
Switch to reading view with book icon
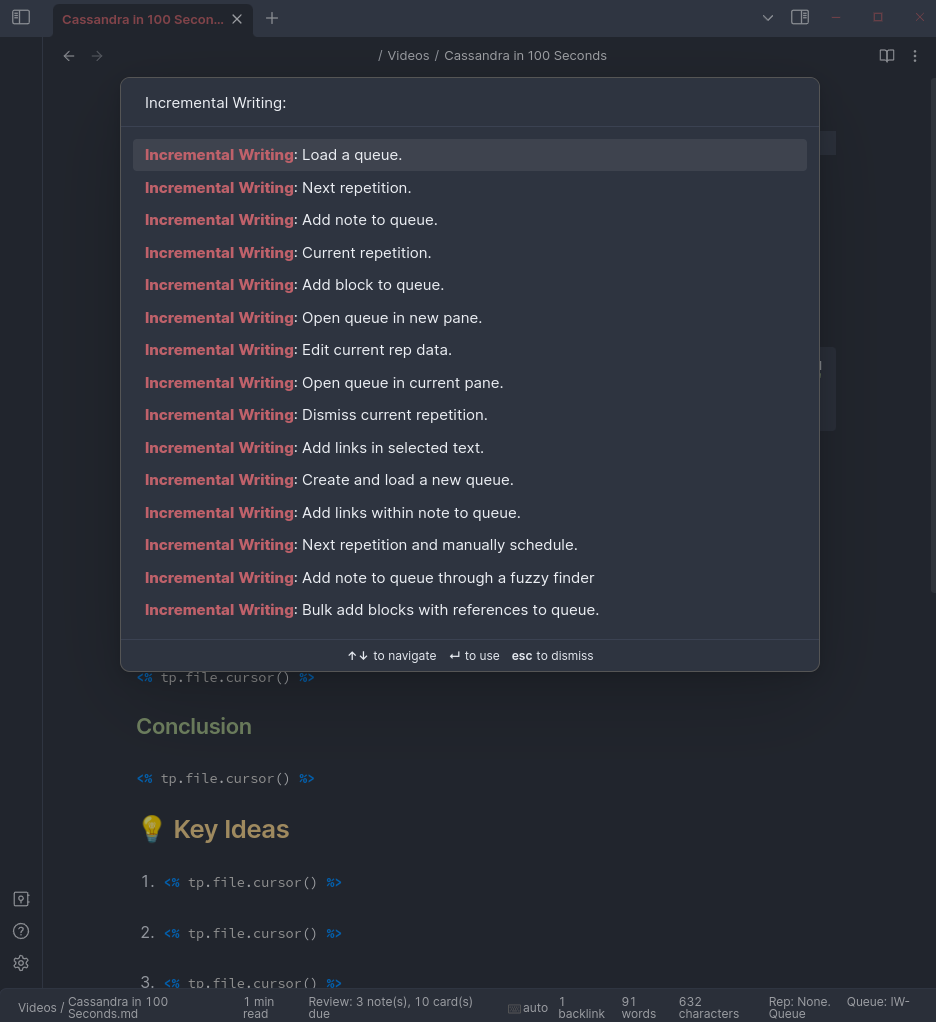tap(887, 55)
